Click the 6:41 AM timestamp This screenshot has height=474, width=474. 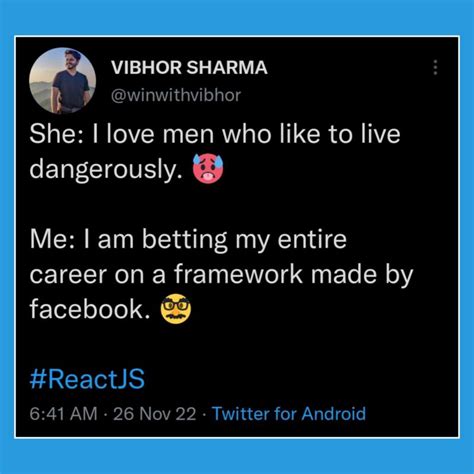(63, 414)
